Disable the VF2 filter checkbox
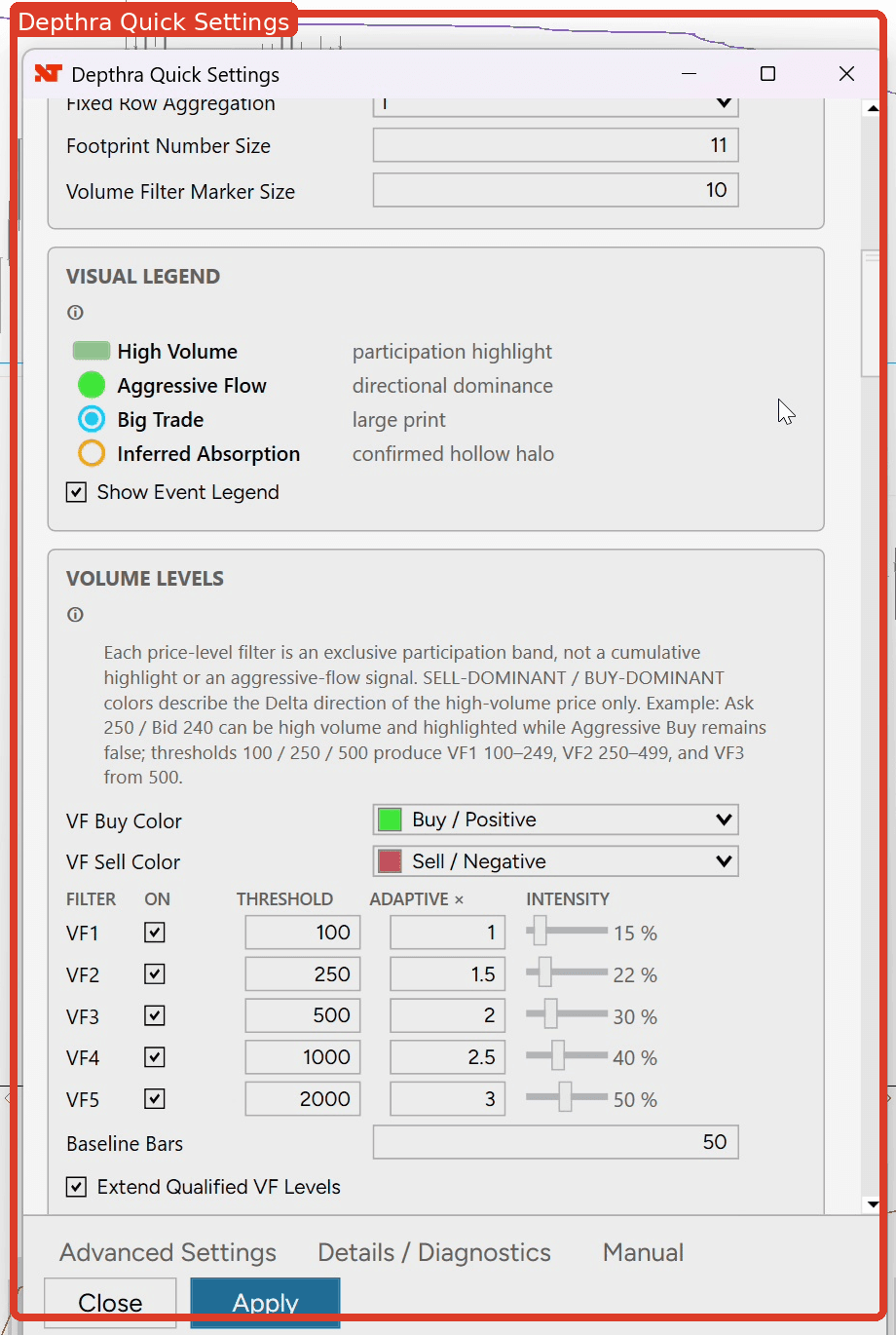 point(154,974)
